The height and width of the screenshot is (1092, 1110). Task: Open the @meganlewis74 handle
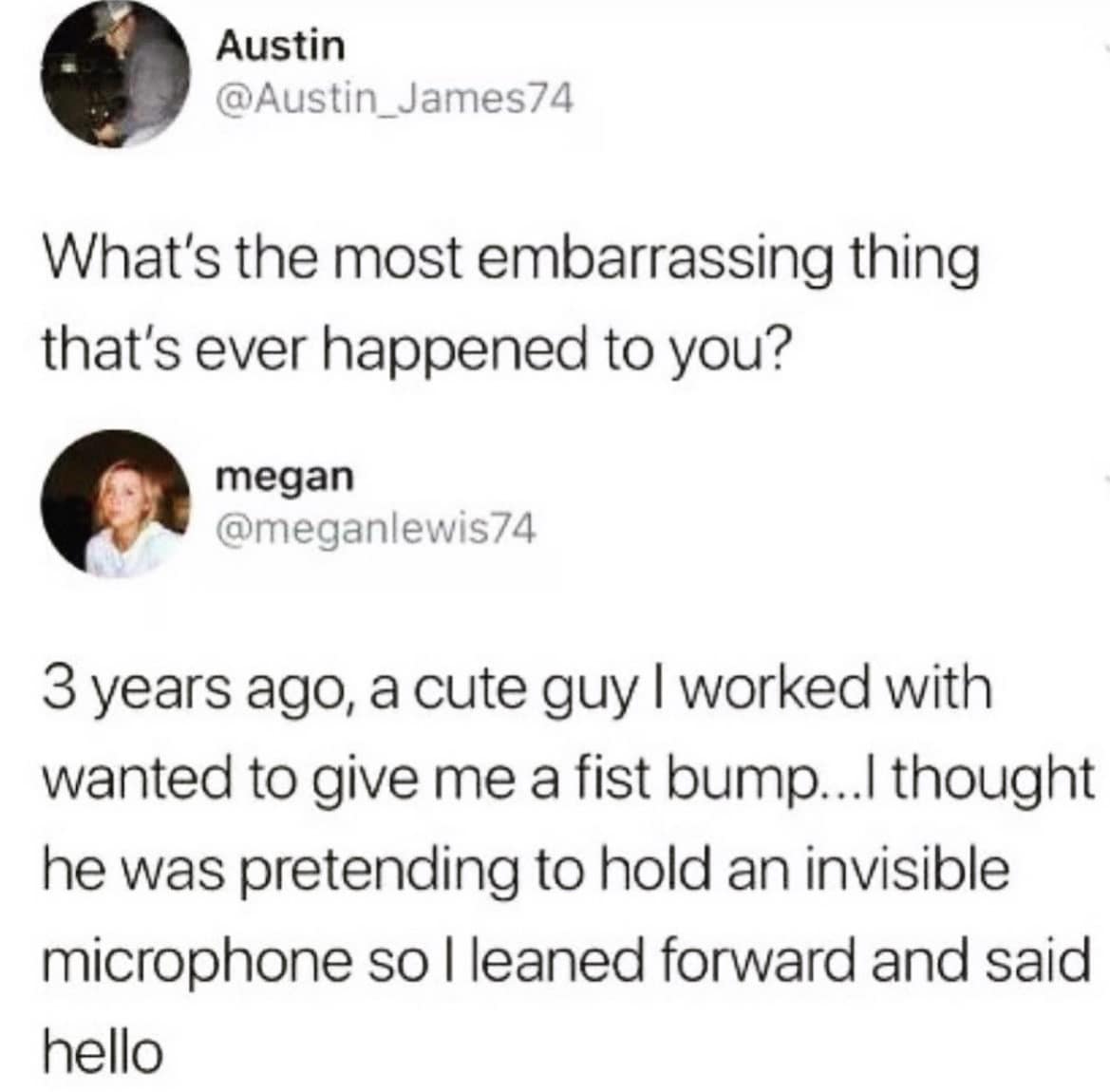point(376,528)
